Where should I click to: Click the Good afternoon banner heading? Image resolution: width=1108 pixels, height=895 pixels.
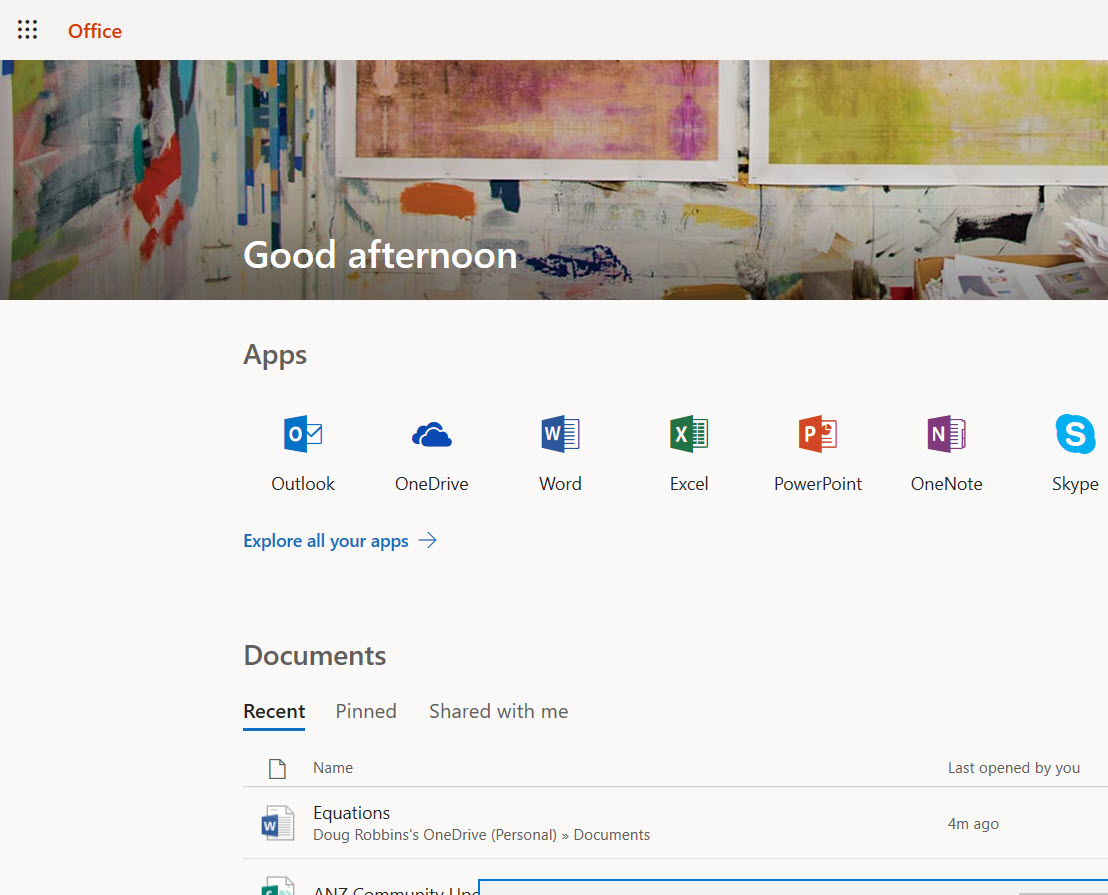coord(380,255)
